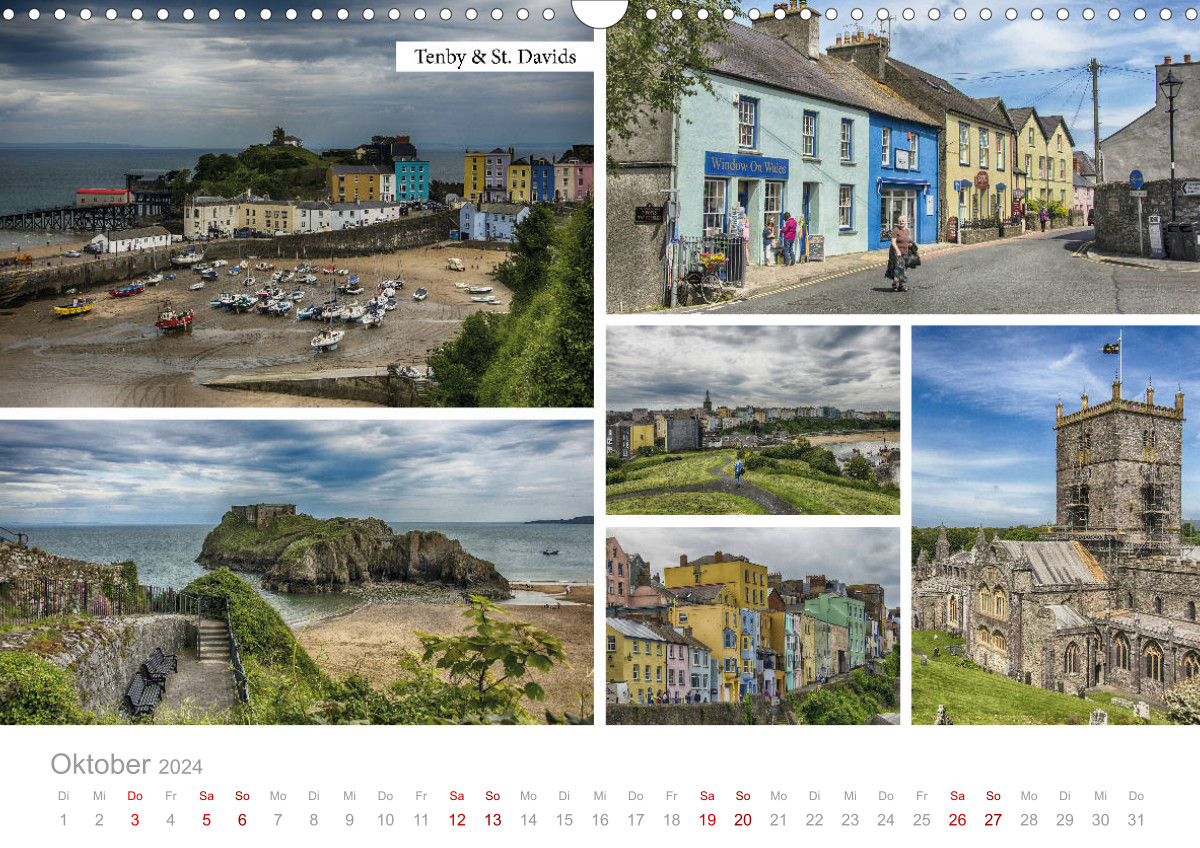Open the grassy hill path photo
The height and width of the screenshot is (848, 1200).
[752, 420]
